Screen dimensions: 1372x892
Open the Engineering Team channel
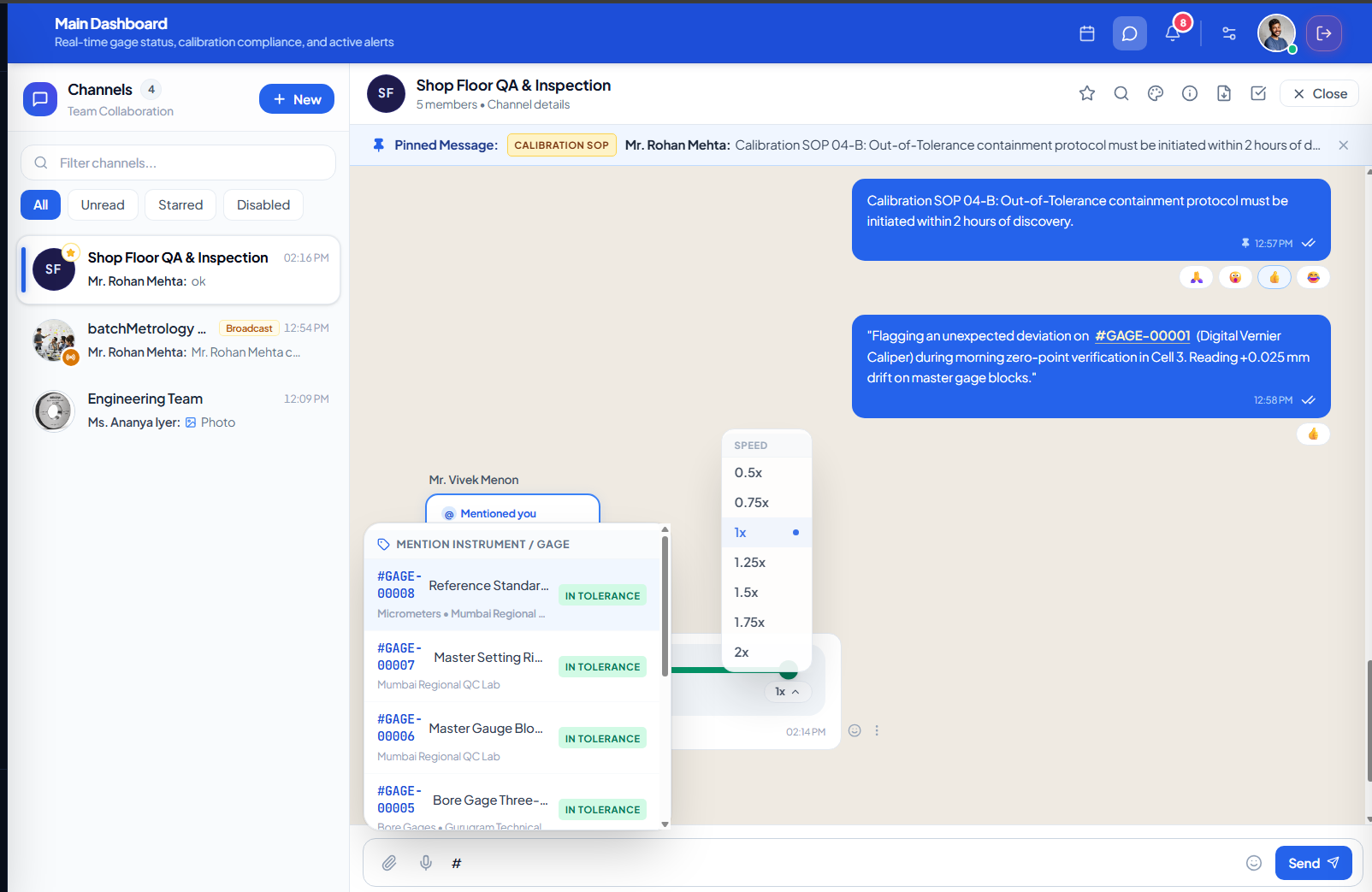tap(179, 411)
